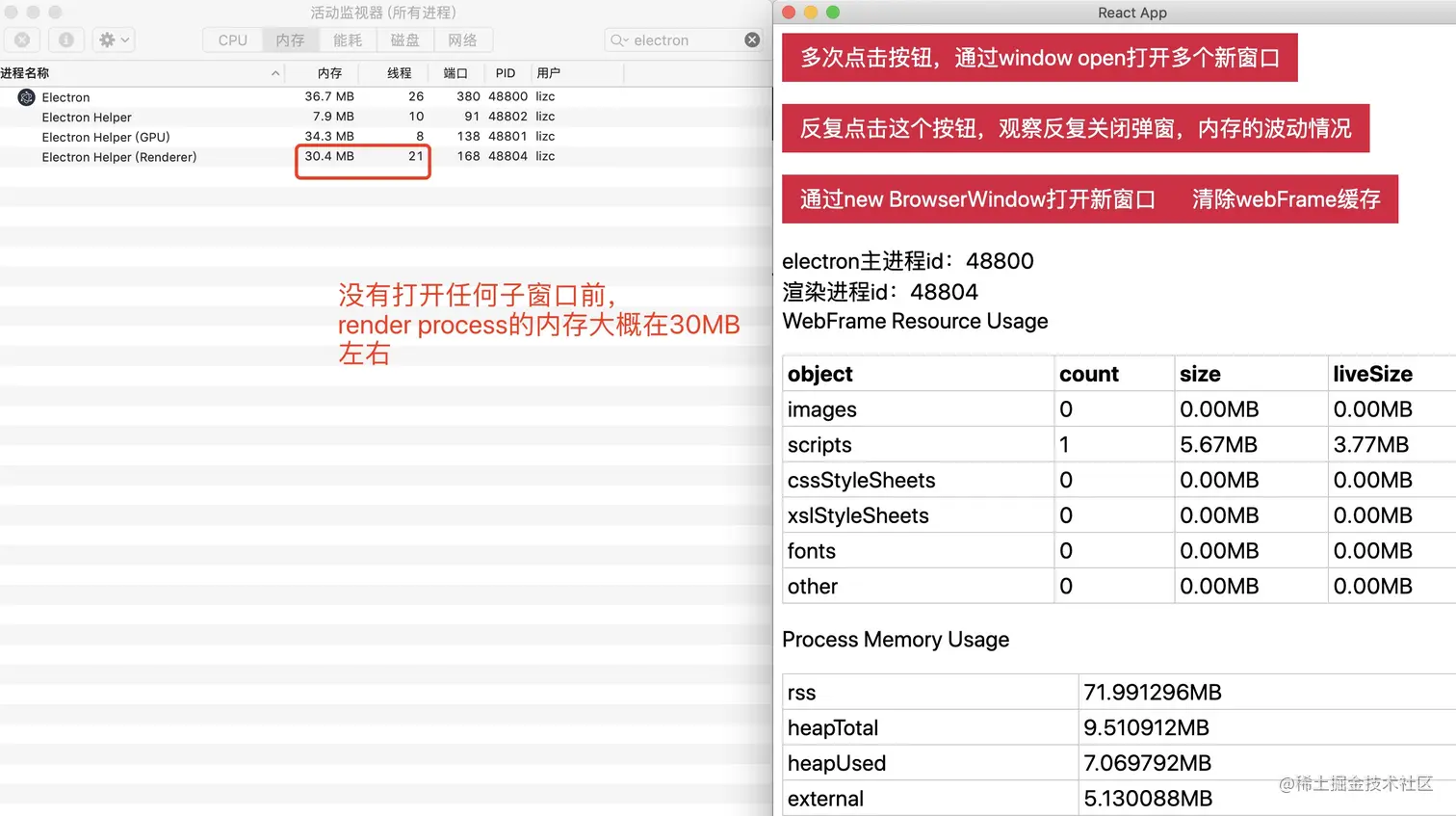Switch to the 能耗 tab
Screen dimensions: 1456x816
(x=348, y=39)
